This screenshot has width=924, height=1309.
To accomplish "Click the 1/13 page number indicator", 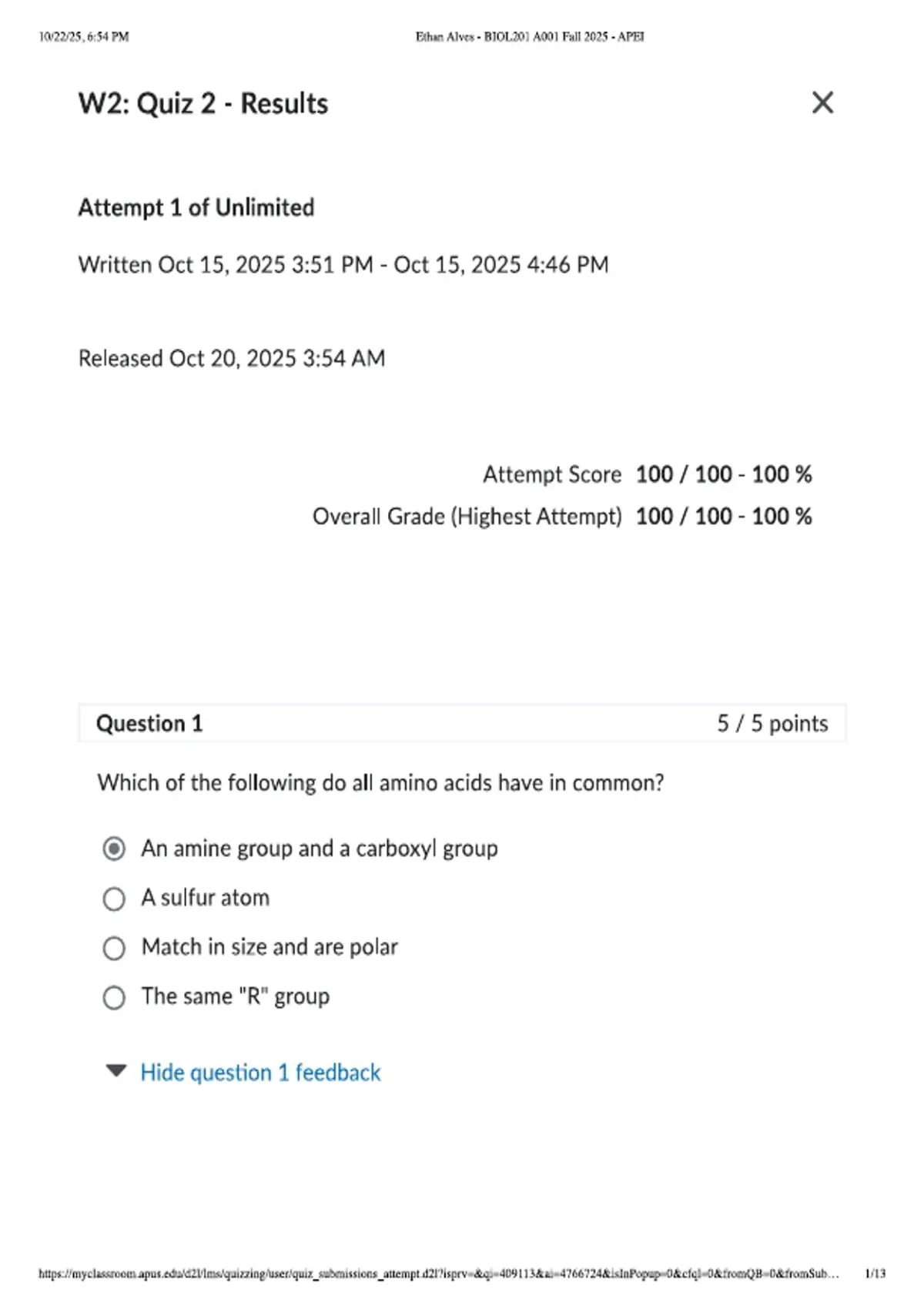I will click(875, 1274).
